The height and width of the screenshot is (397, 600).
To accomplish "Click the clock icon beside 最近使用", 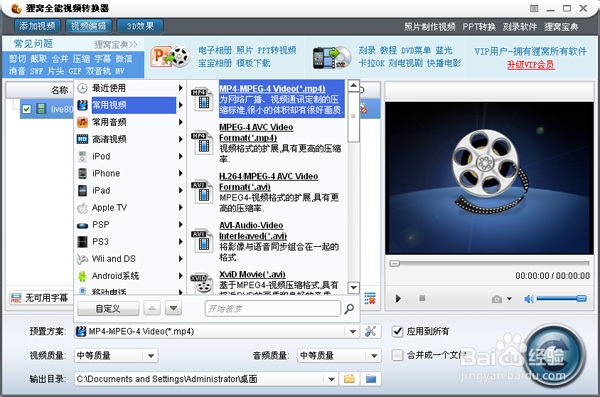I will click(x=82, y=88).
